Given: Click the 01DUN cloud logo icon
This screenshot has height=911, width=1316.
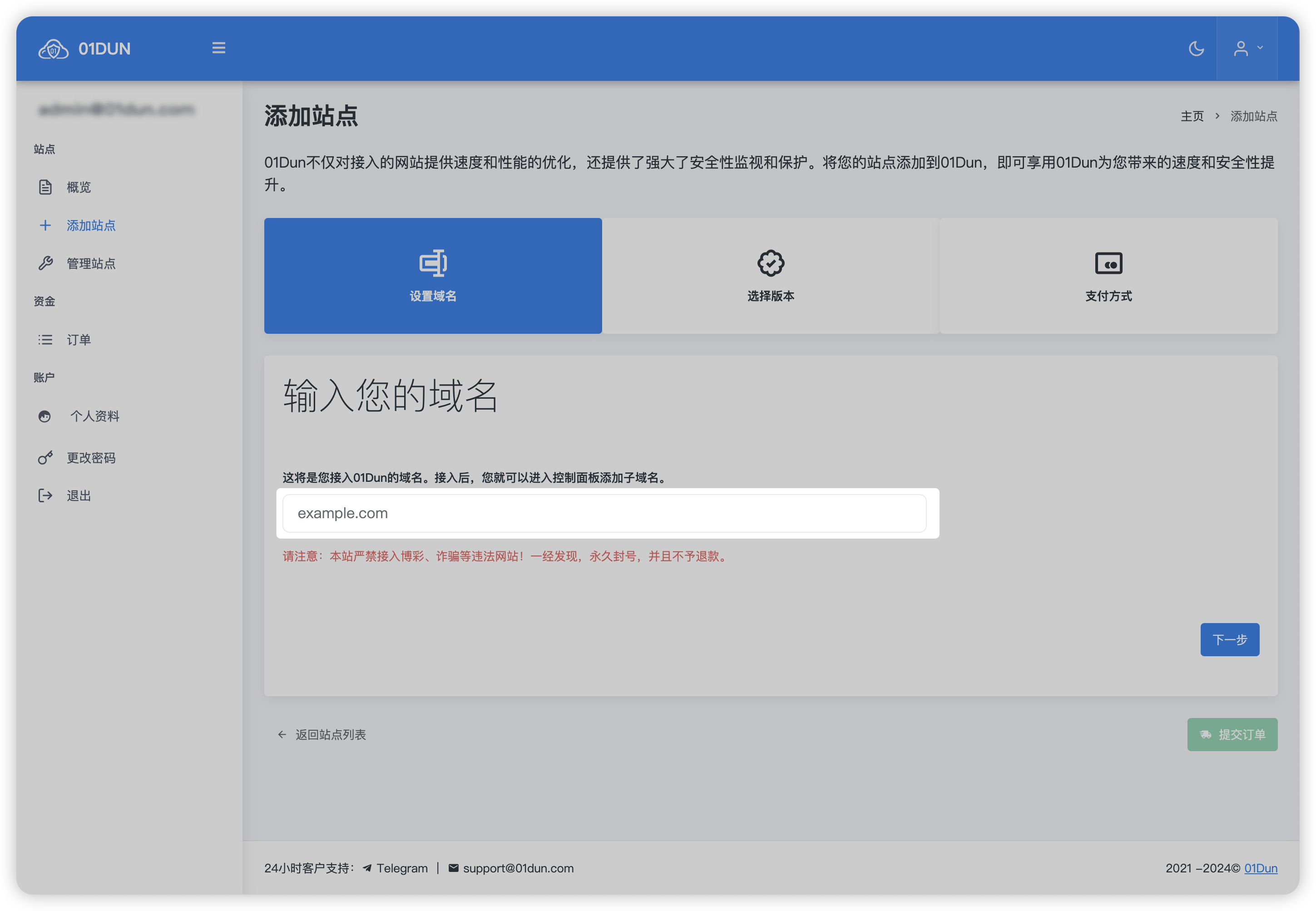Looking at the screenshot, I should pos(53,49).
